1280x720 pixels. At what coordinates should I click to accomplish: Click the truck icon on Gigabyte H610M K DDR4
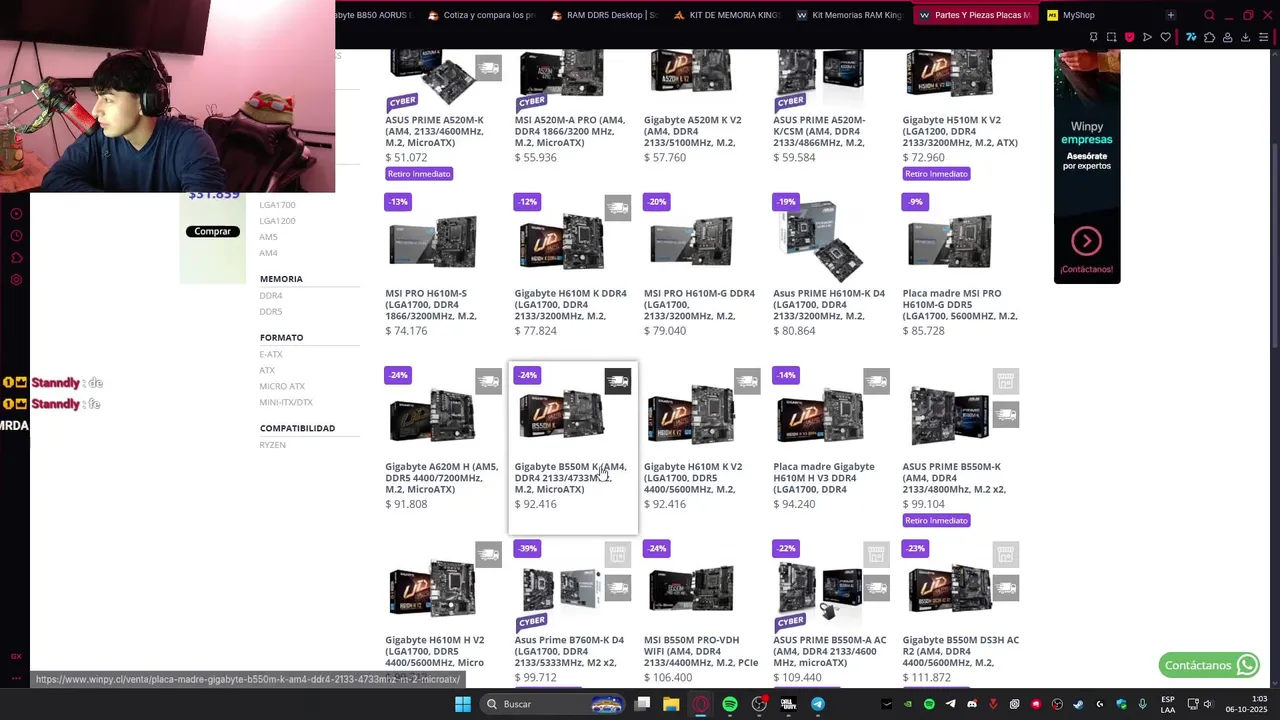[x=617, y=208]
